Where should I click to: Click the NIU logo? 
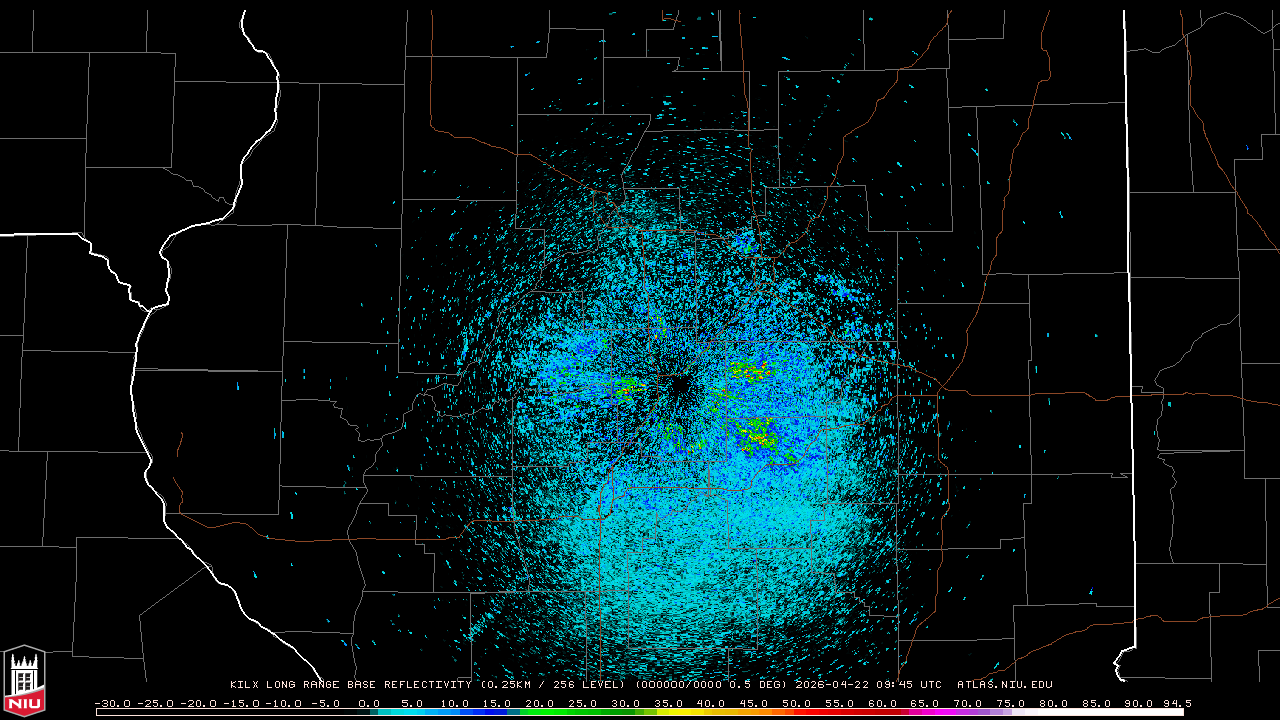pos(24,682)
